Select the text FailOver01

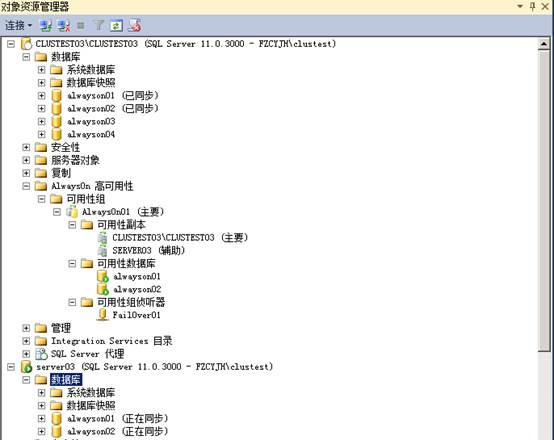[136, 315]
